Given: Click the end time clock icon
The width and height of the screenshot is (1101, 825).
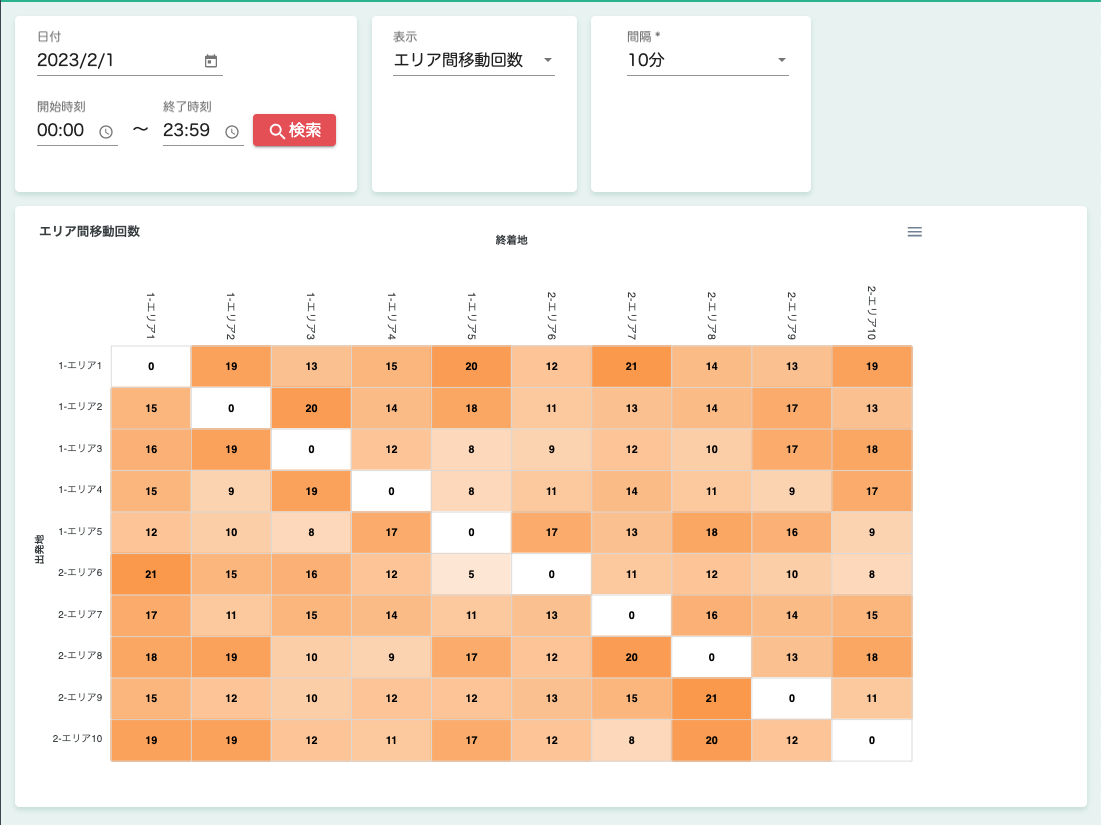Looking at the screenshot, I should [232, 131].
